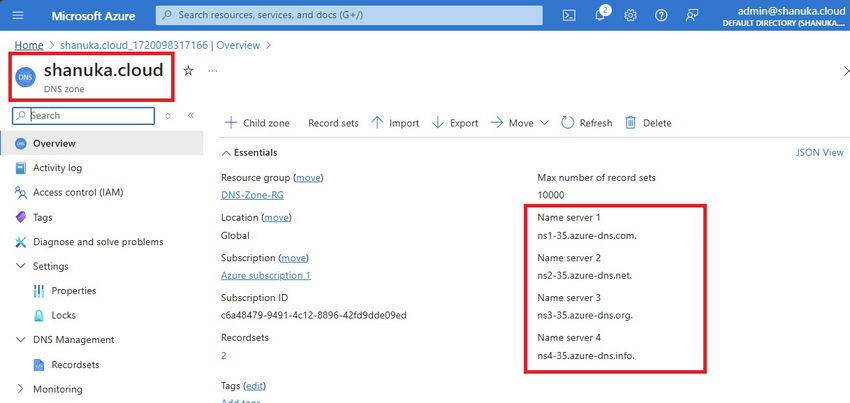Click the Delete trash can icon

point(630,123)
